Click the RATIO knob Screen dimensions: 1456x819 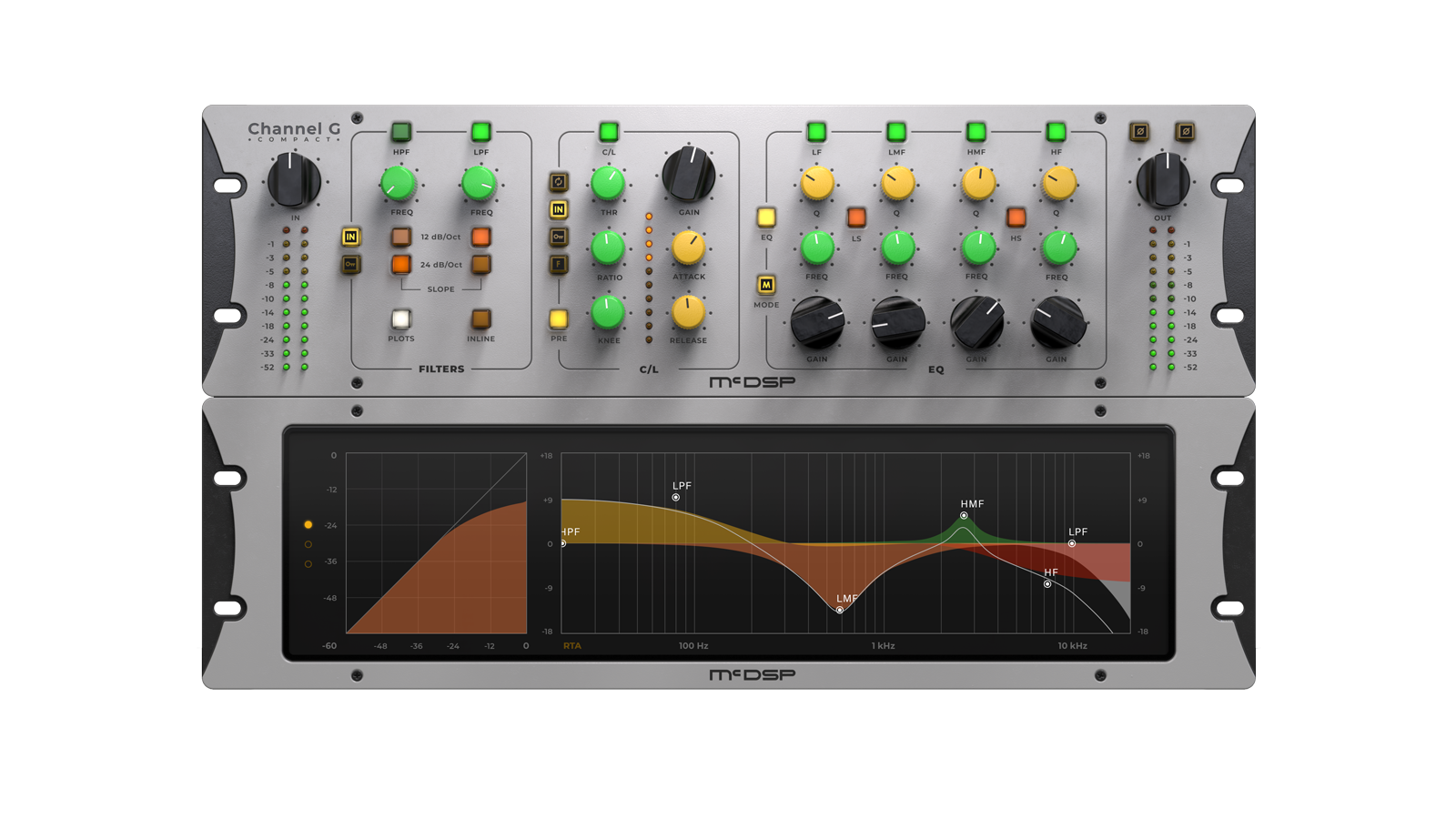coord(608,248)
